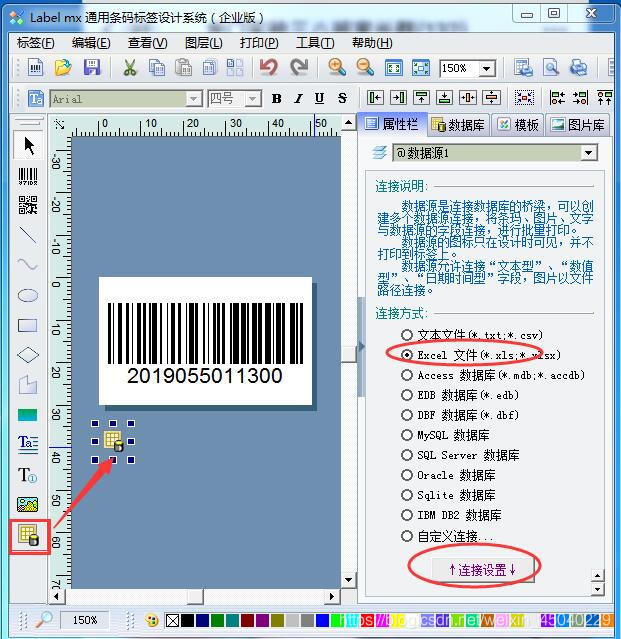Select the data source tool in left toolbar

[29, 535]
